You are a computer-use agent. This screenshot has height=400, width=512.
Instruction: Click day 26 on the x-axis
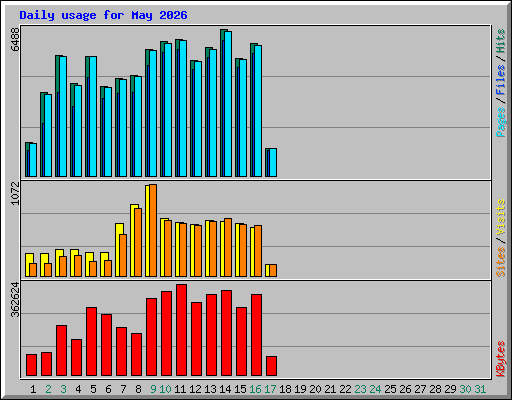pyautogui.click(x=405, y=389)
